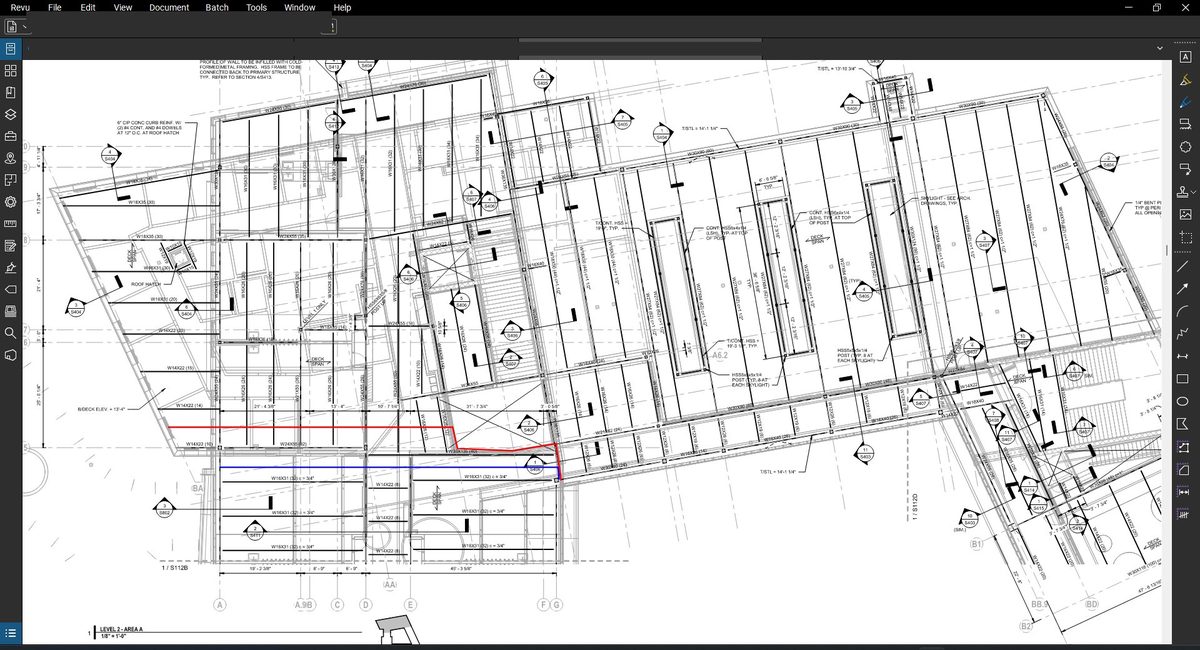Open the Properties gear panel icon
This screenshot has width=1200, height=650.
[x=11, y=201]
